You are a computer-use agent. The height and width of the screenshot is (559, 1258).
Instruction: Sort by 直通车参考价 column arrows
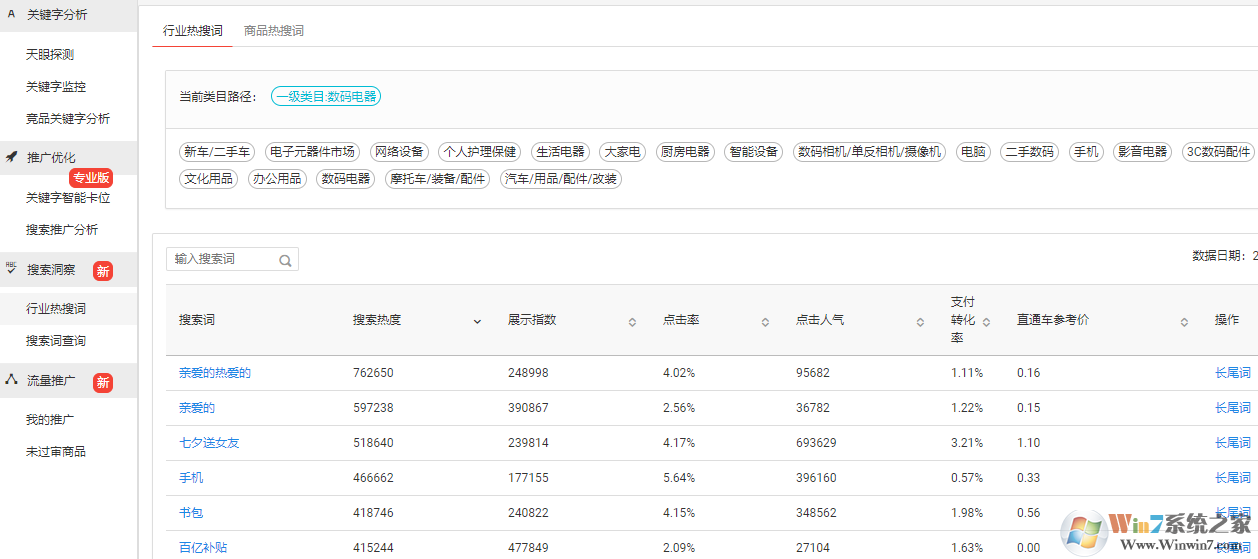(1184, 321)
